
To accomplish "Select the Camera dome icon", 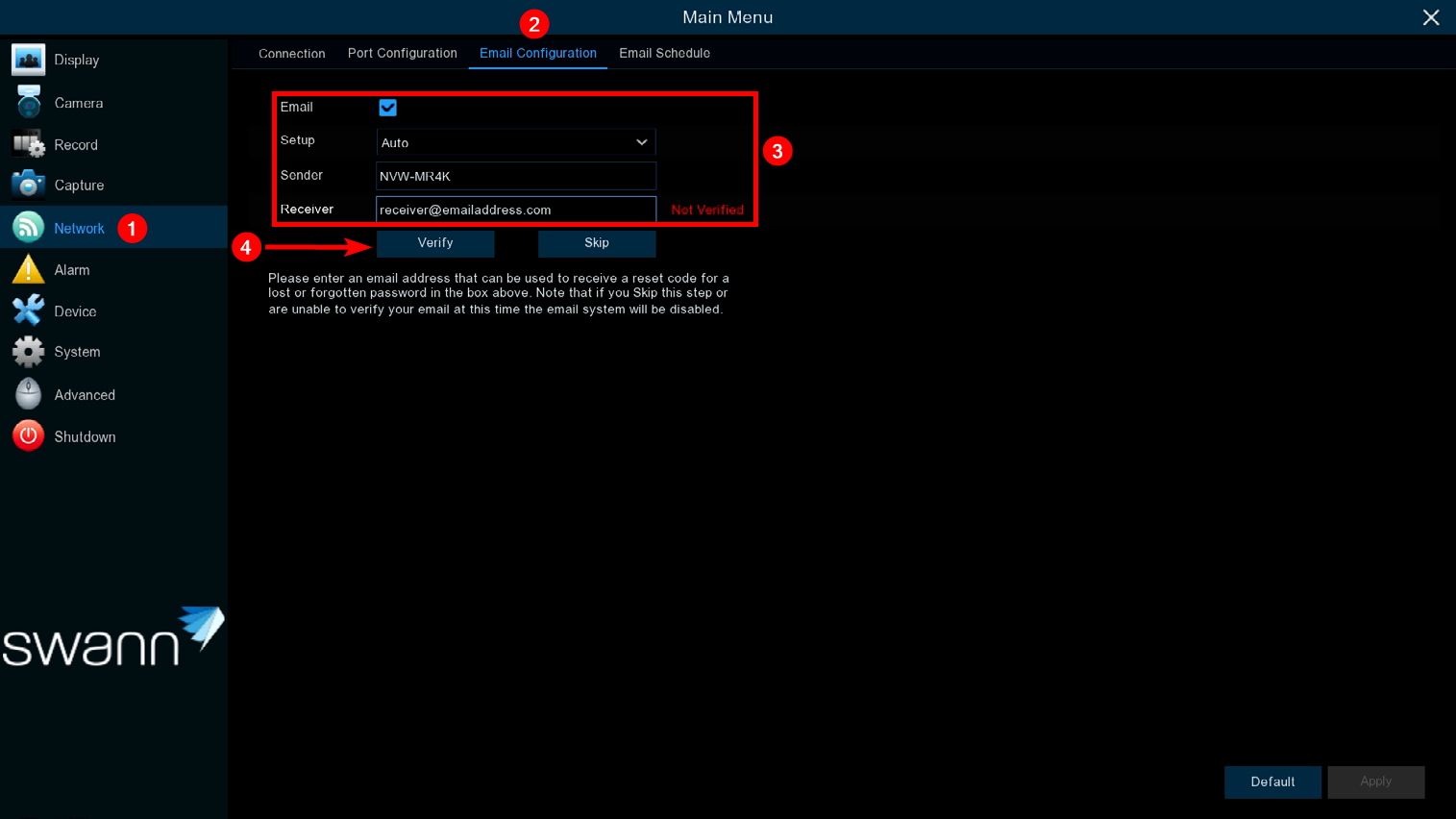I will point(28,102).
